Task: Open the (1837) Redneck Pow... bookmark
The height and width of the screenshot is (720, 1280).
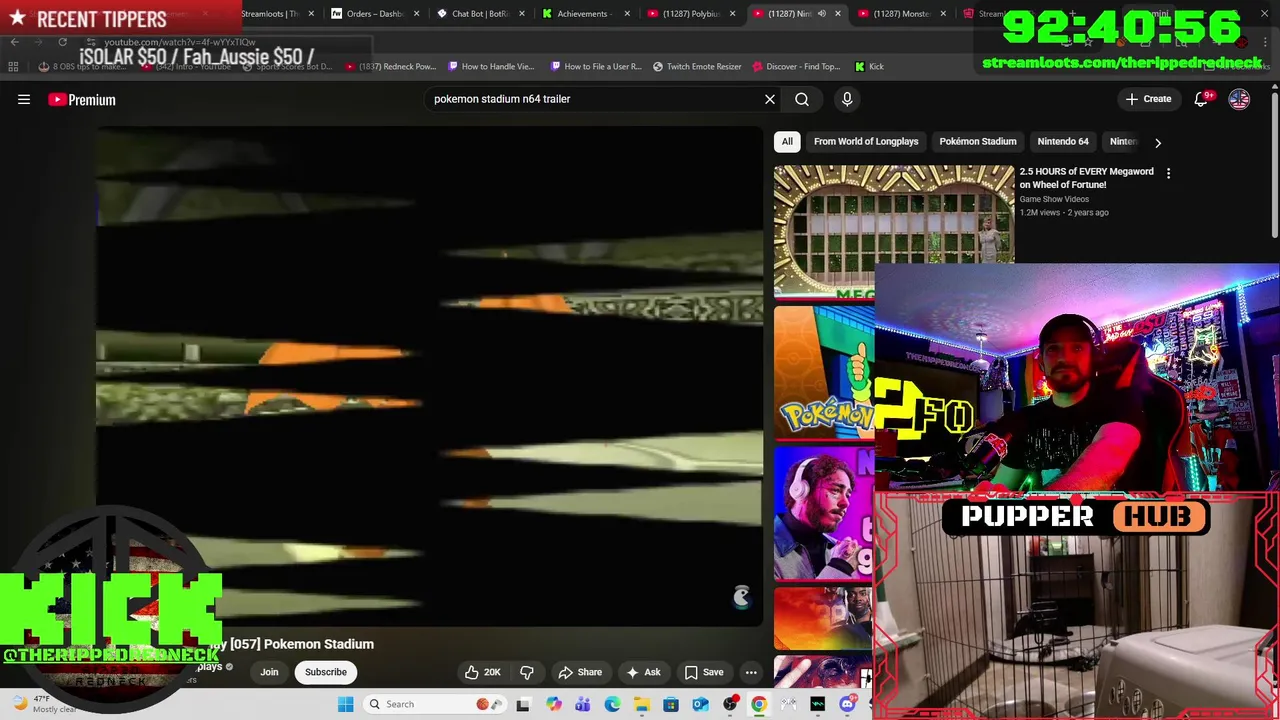Action: 391,66
